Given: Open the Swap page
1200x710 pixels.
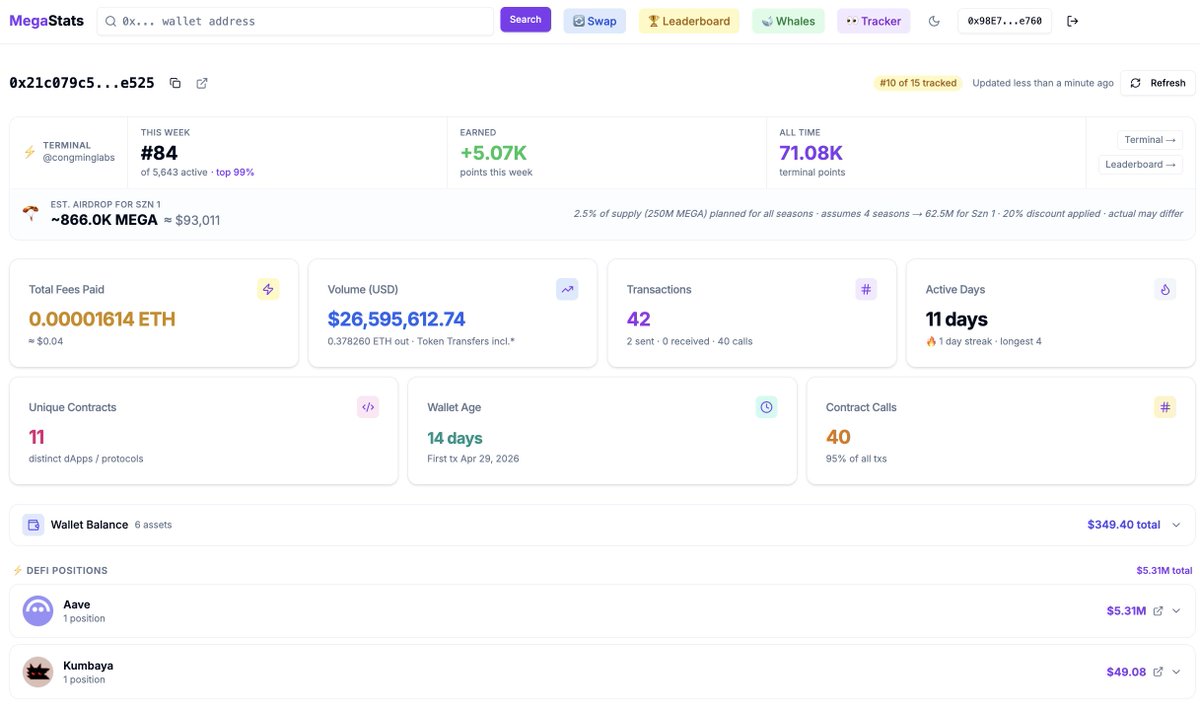Looking at the screenshot, I should [594, 21].
